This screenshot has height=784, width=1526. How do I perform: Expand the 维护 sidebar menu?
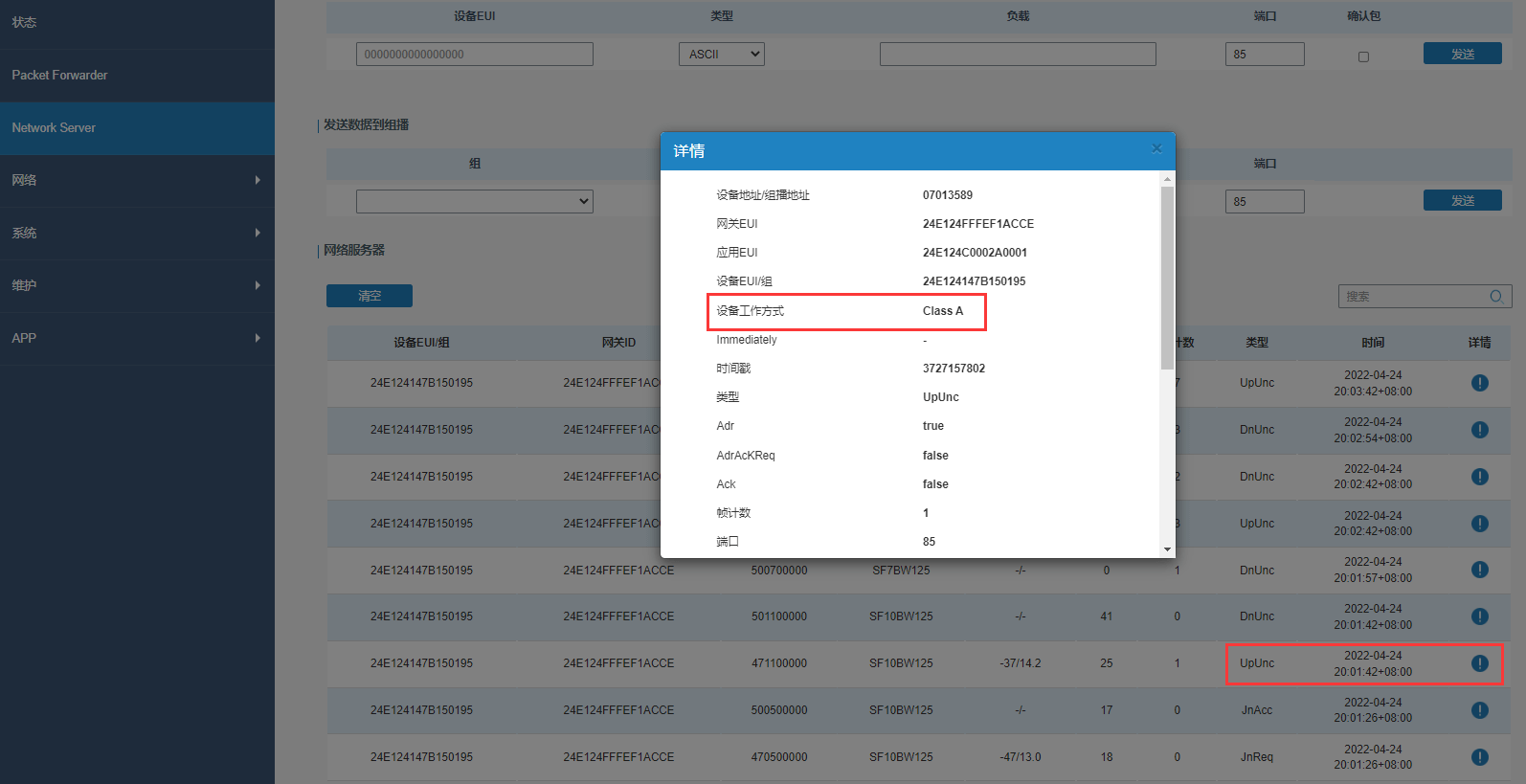[137, 285]
